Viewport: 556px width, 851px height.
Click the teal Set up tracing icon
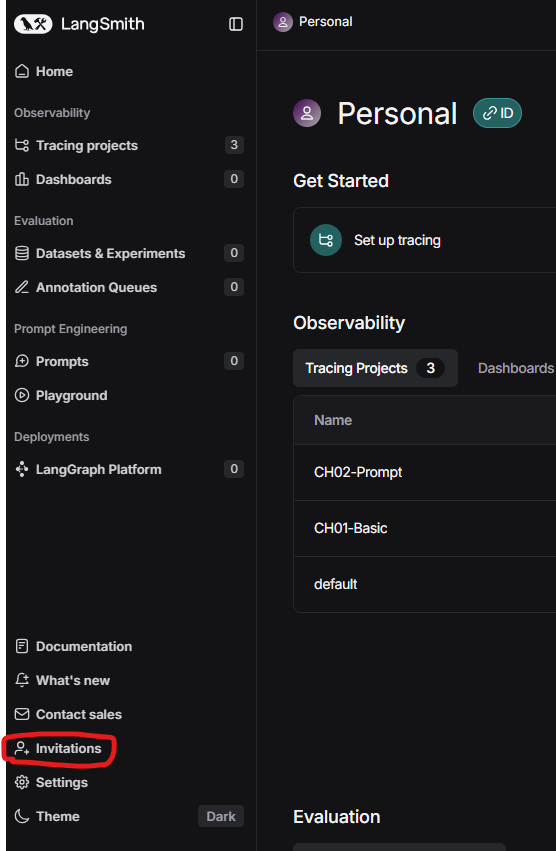(x=326, y=240)
